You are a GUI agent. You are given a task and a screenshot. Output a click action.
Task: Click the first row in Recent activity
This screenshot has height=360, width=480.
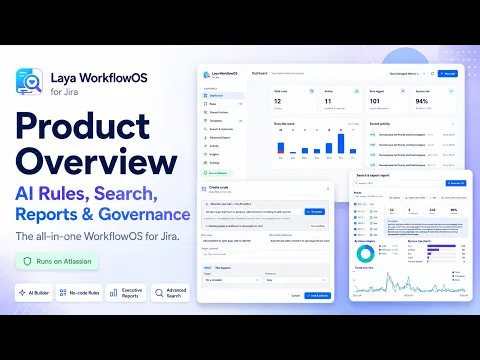(412, 135)
